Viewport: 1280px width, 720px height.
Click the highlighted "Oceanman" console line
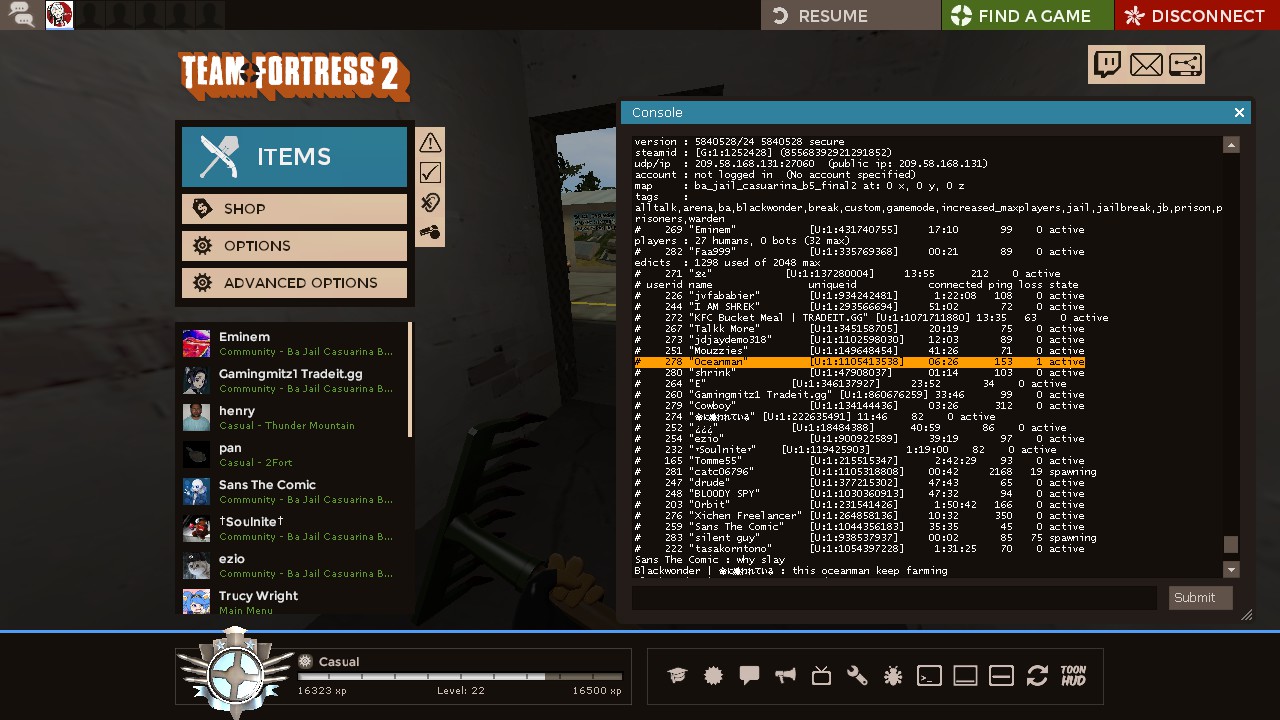[x=860, y=362]
